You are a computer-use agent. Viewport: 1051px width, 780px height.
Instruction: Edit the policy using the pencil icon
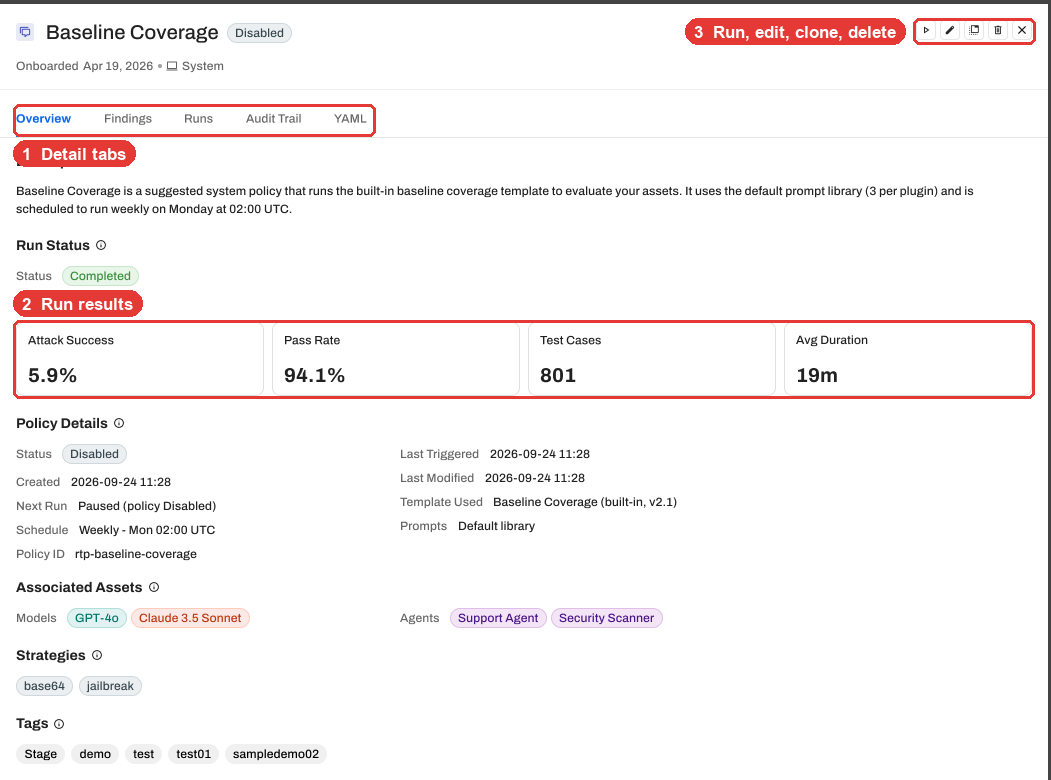pyautogui.click(x=950, y=31)
